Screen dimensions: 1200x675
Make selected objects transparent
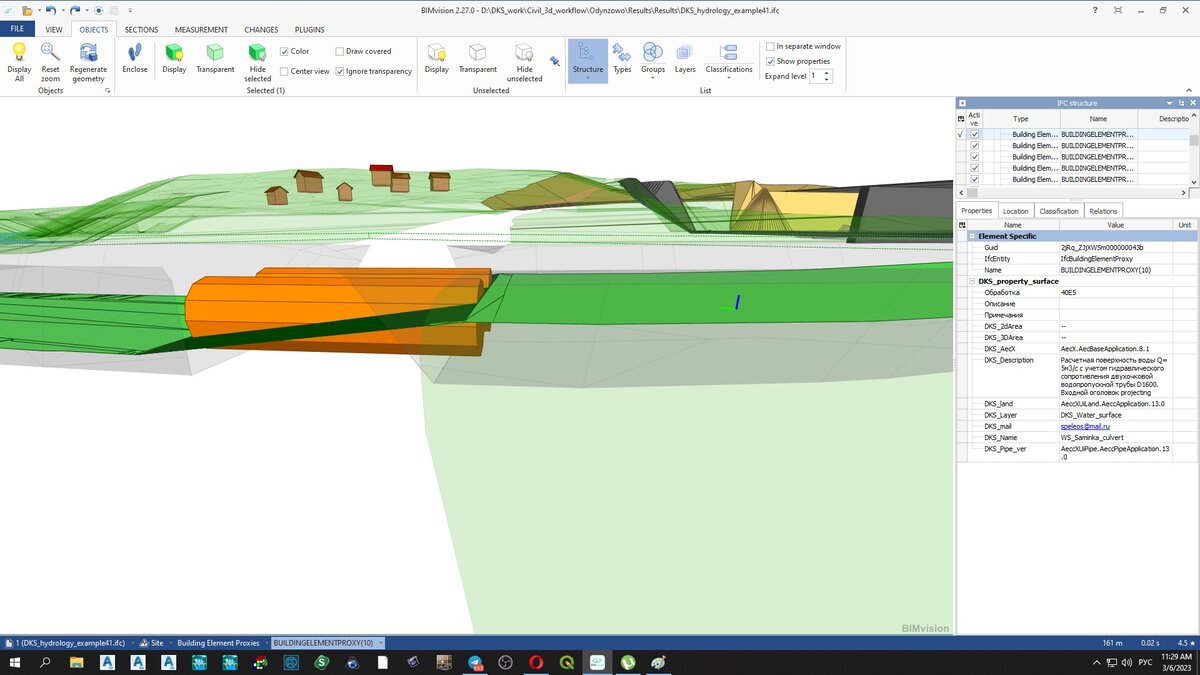(215, 59)
